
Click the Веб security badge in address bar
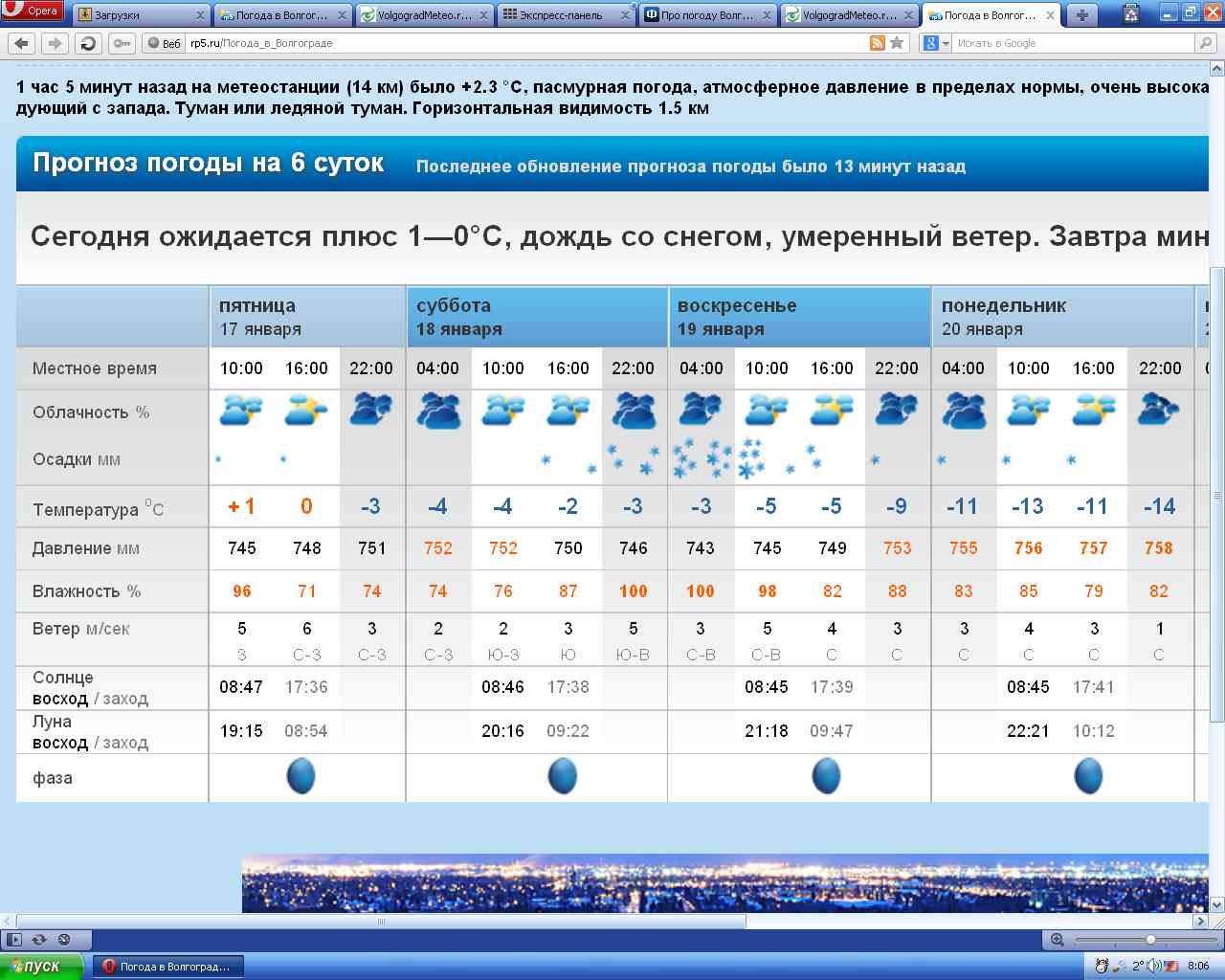165,43
